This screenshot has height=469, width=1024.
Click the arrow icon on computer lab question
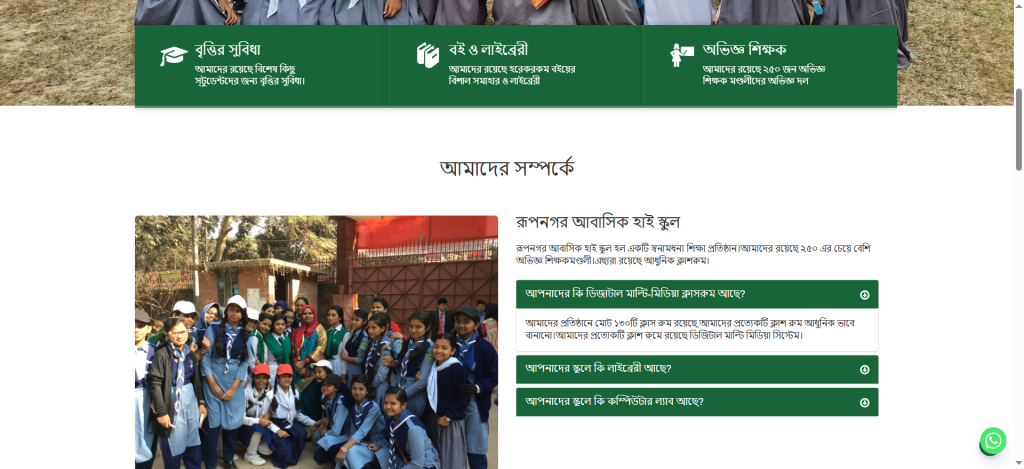[865, 402]
